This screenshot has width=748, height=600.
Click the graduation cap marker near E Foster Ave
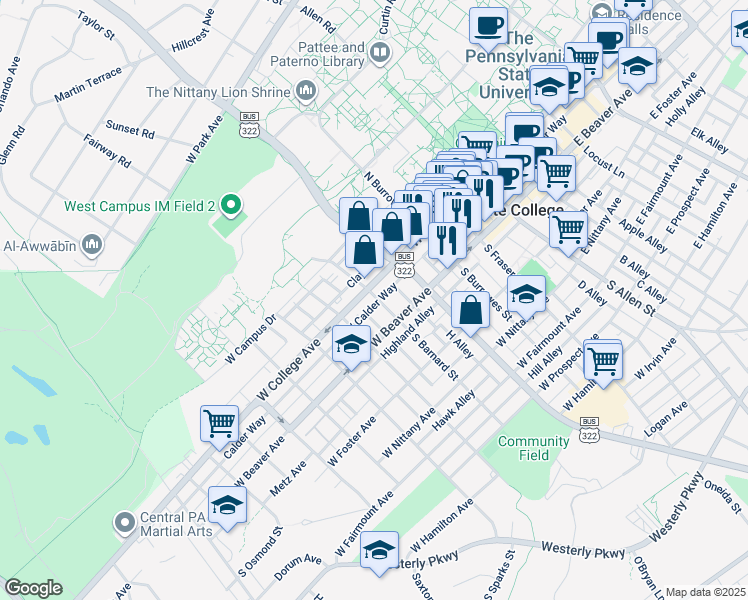tap(637, 66)
